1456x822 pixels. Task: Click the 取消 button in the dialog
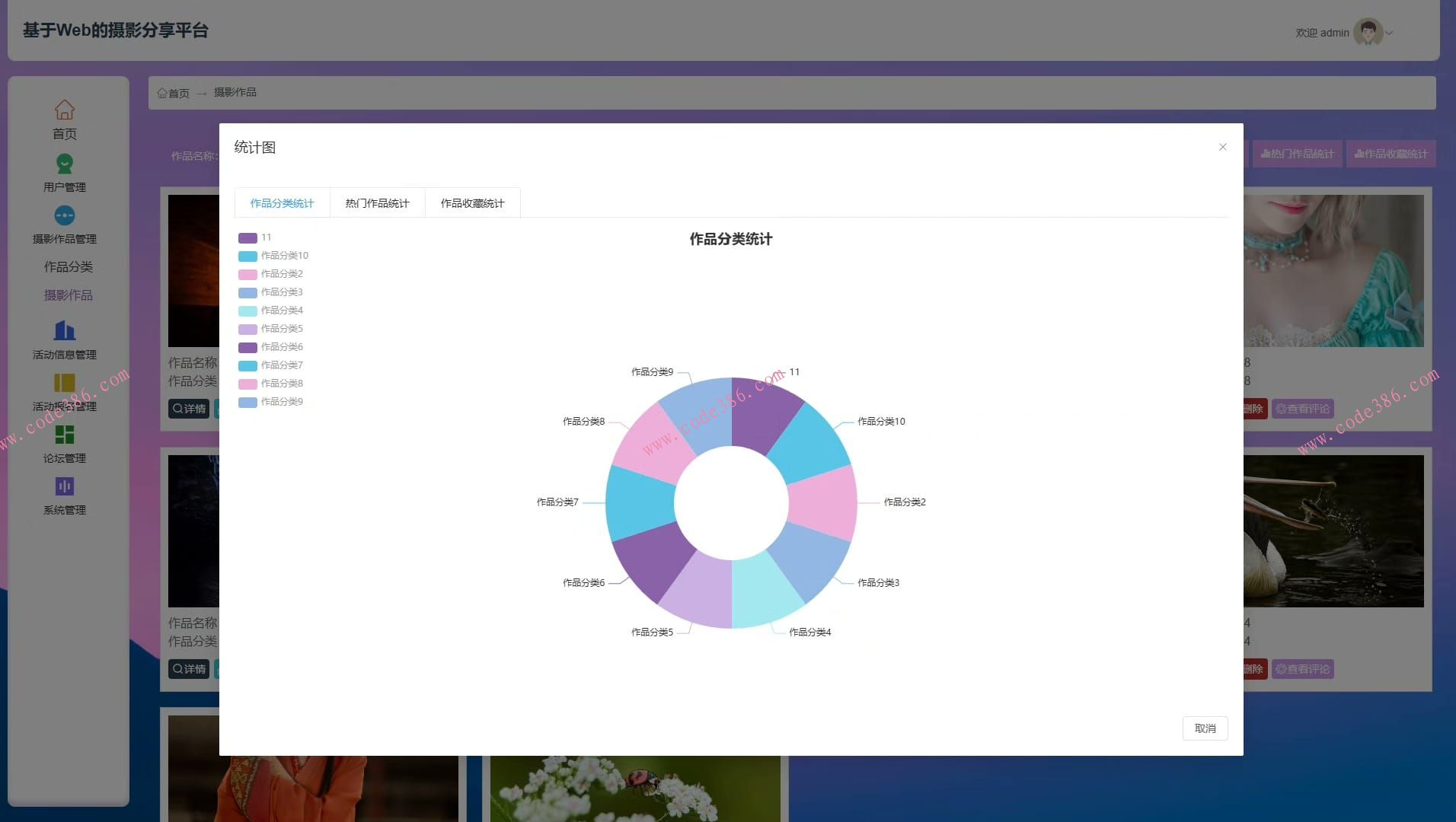pos(1205,728)
